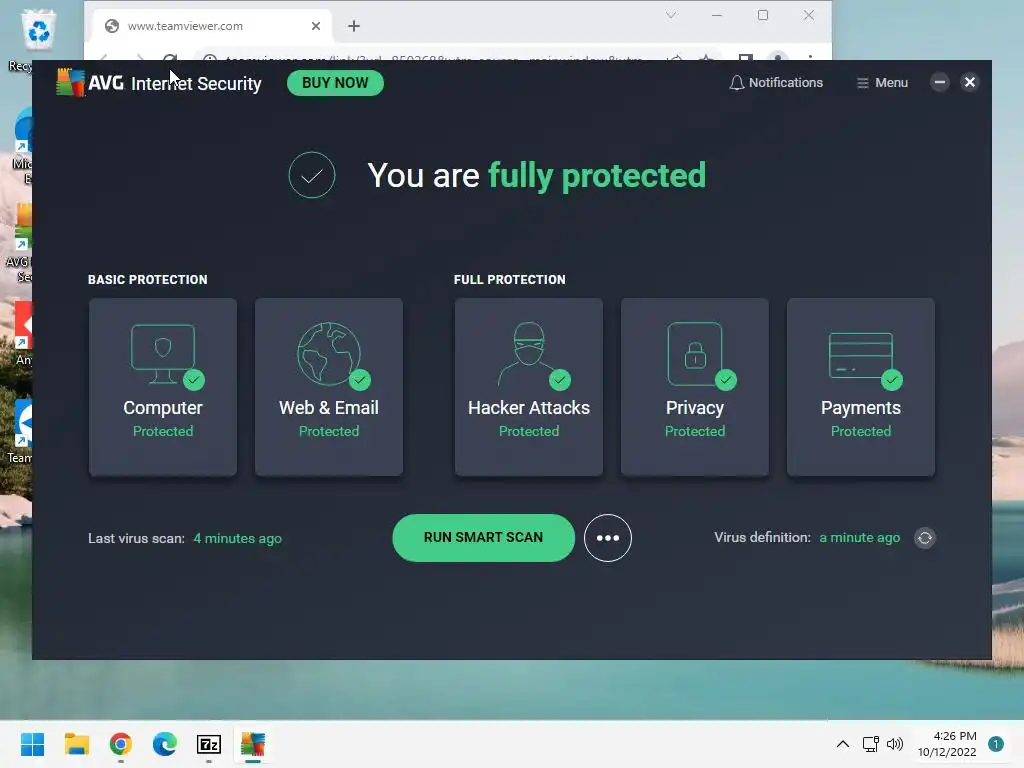Image resolution: width=1024 pixels, height=768 pixels.
Task: Minimize the AVG Internet Security window
Action: click(940, 82)
